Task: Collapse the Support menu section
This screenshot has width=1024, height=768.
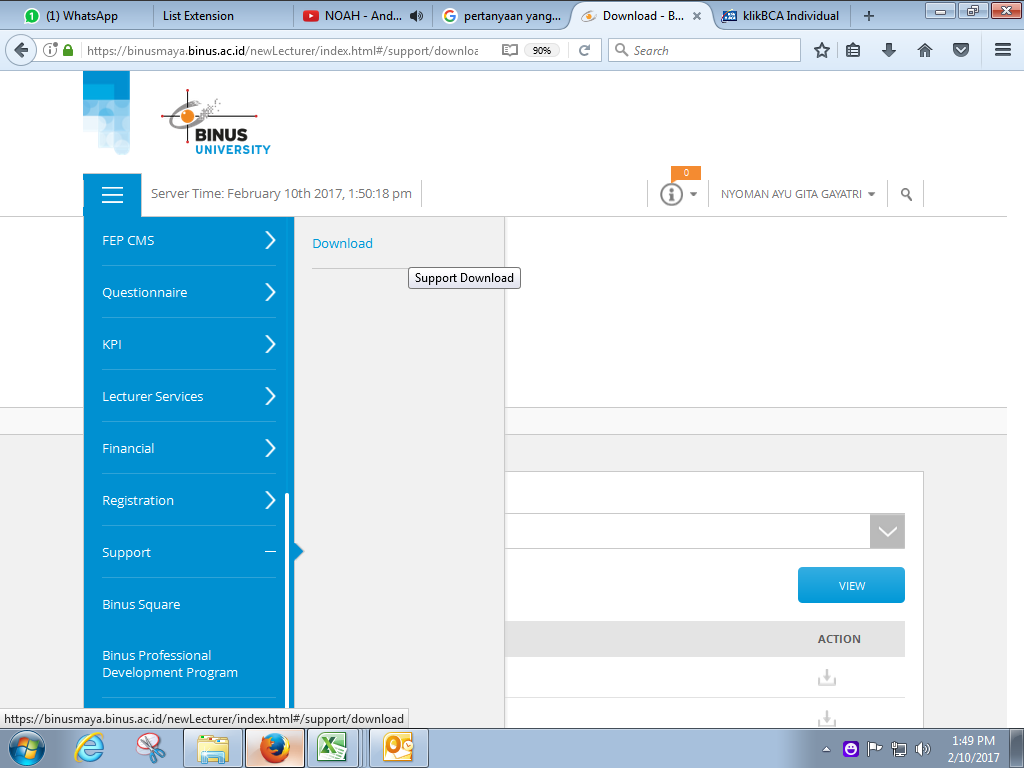Action: pos(270,552)
